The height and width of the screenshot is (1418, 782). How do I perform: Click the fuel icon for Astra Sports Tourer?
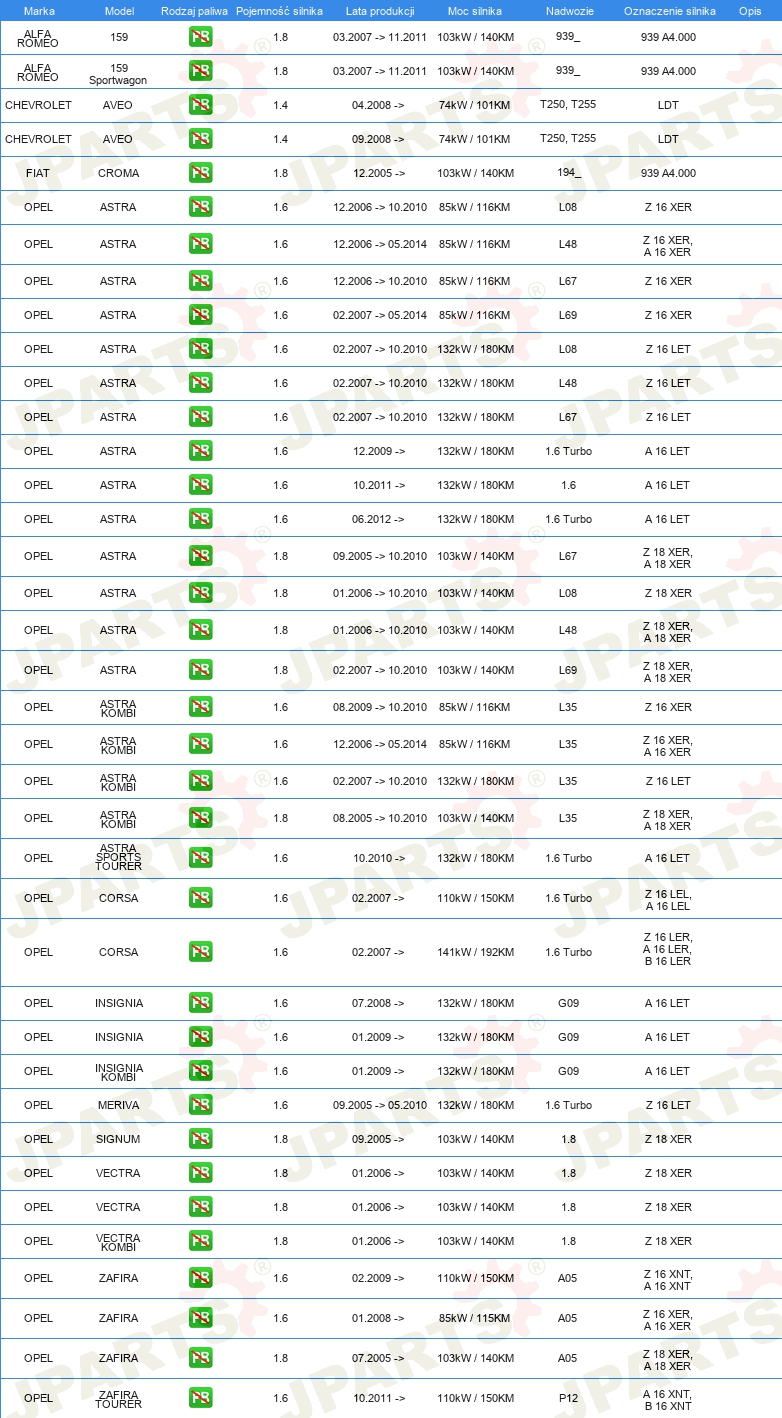coord(200,858)
